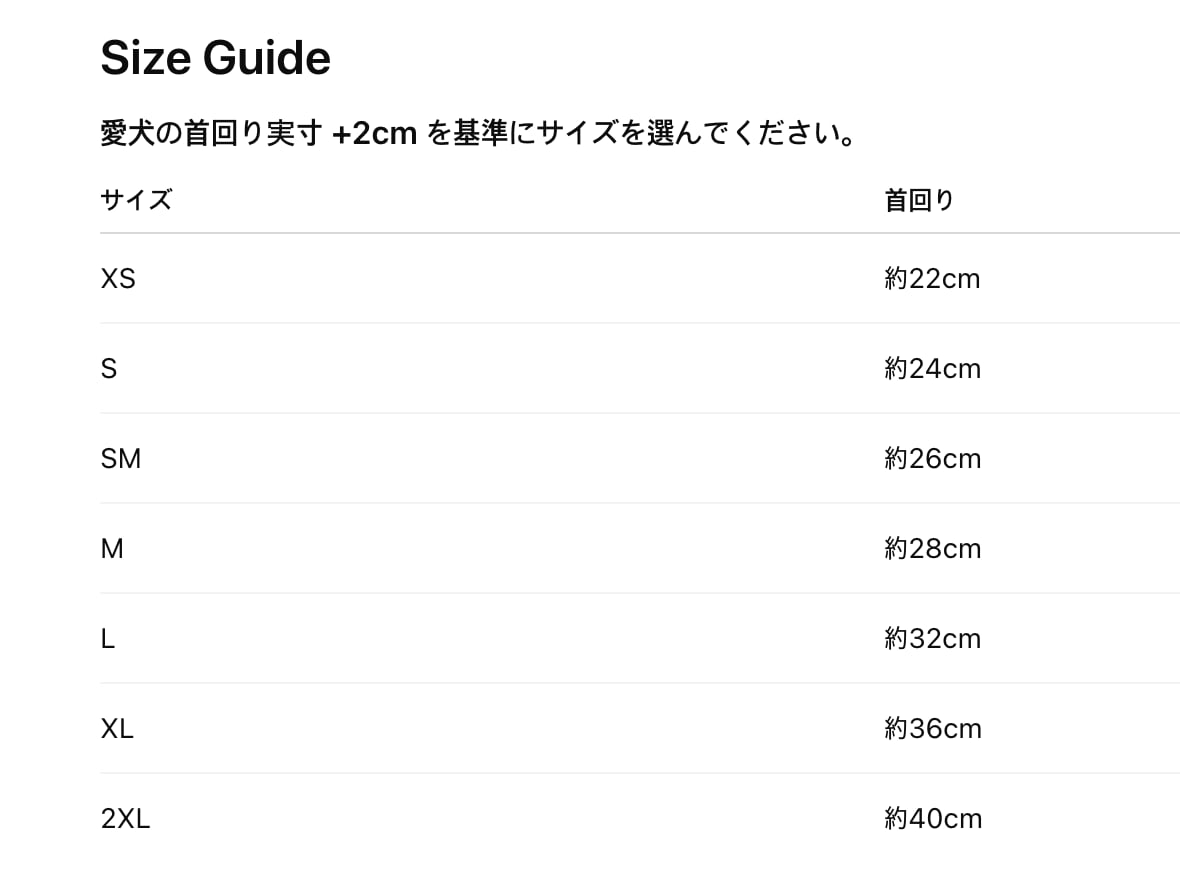Image resolution: width=1180 pixels, height=880 pixels.
Task: Click the 約22cm neck measurement
Action: coord(932,279)
